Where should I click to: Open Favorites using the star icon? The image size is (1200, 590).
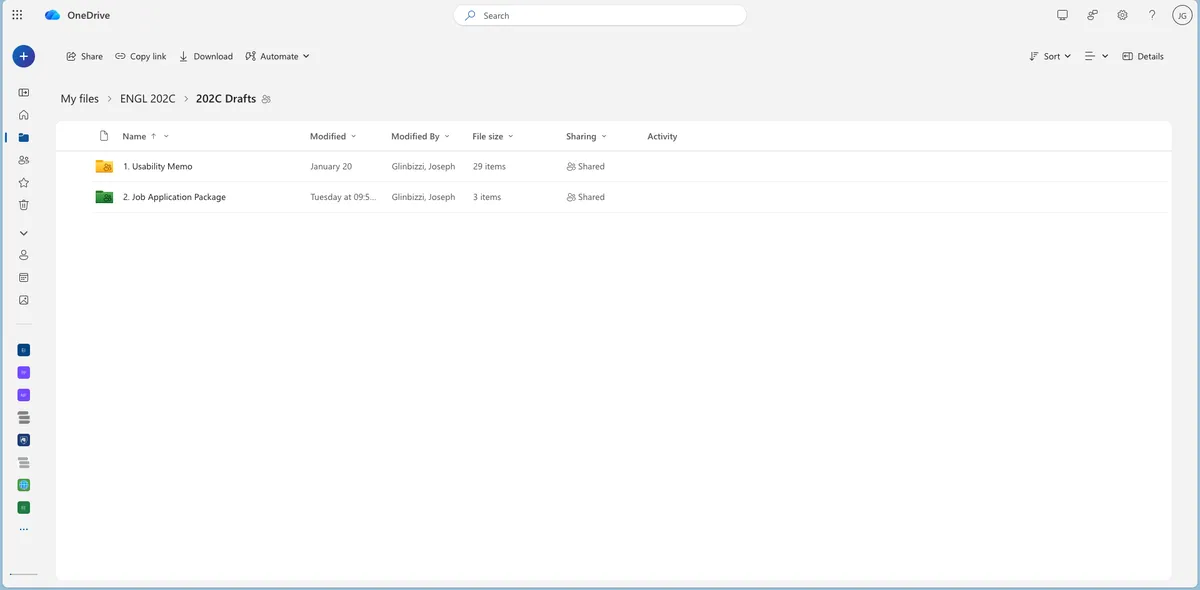pos(23,182)
